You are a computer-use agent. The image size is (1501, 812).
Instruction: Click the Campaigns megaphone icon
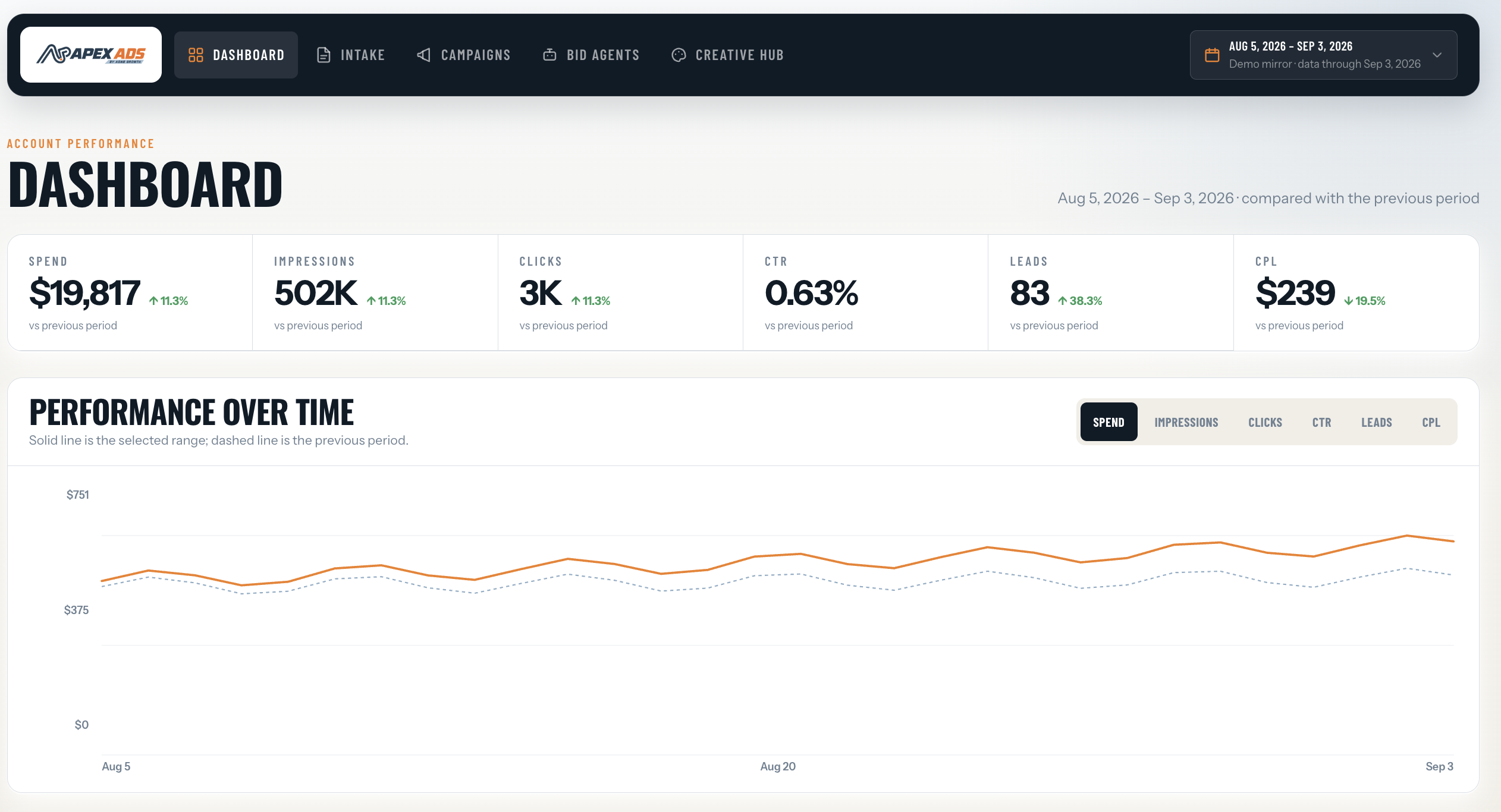tap(423, 55)
